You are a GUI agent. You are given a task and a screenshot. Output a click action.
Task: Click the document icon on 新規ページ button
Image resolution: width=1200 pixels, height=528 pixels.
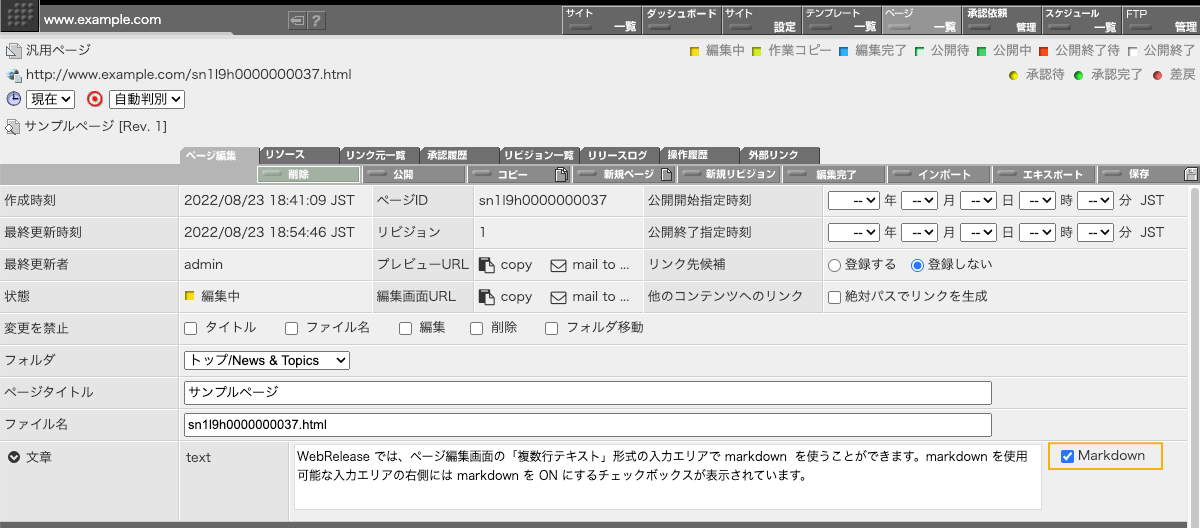click(665, 174)
